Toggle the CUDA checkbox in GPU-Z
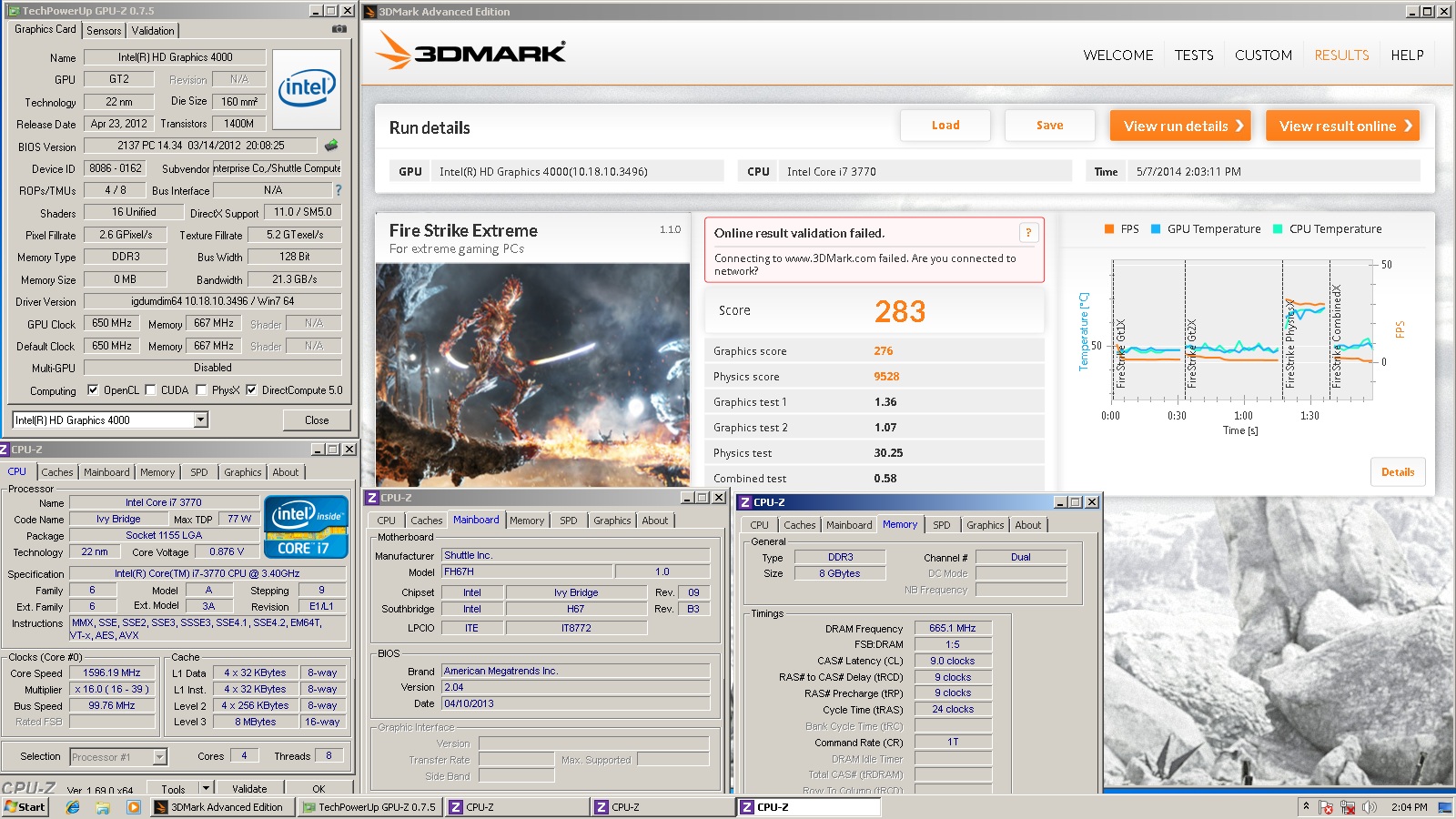 click(x=150, y=389)
